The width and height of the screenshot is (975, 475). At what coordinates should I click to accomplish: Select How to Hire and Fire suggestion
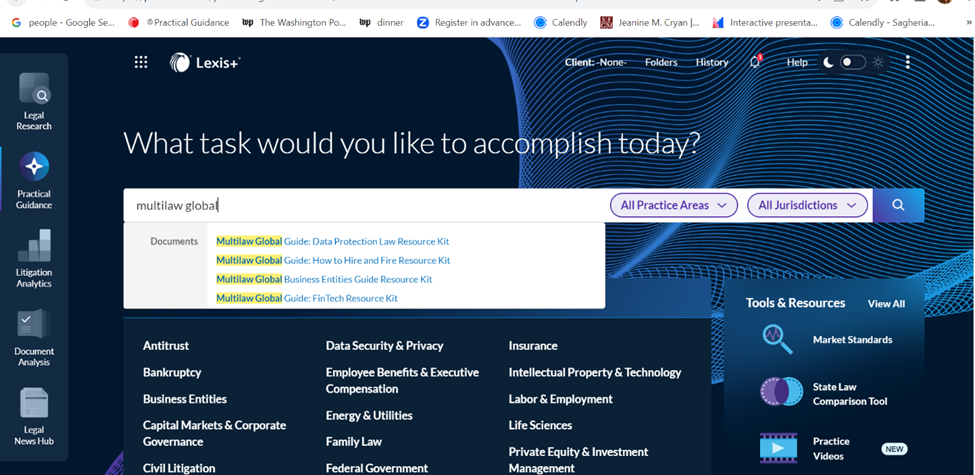pyautogui.click(x=333, y=260)
